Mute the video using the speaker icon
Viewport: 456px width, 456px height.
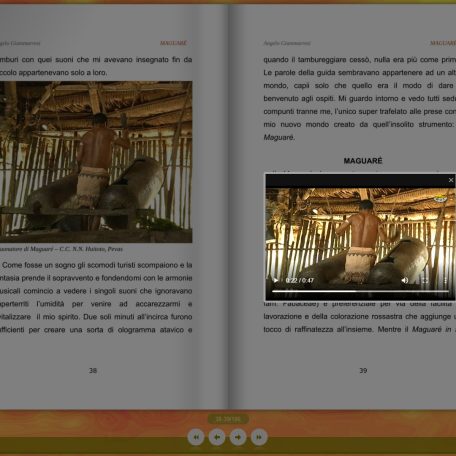(405, 280)
